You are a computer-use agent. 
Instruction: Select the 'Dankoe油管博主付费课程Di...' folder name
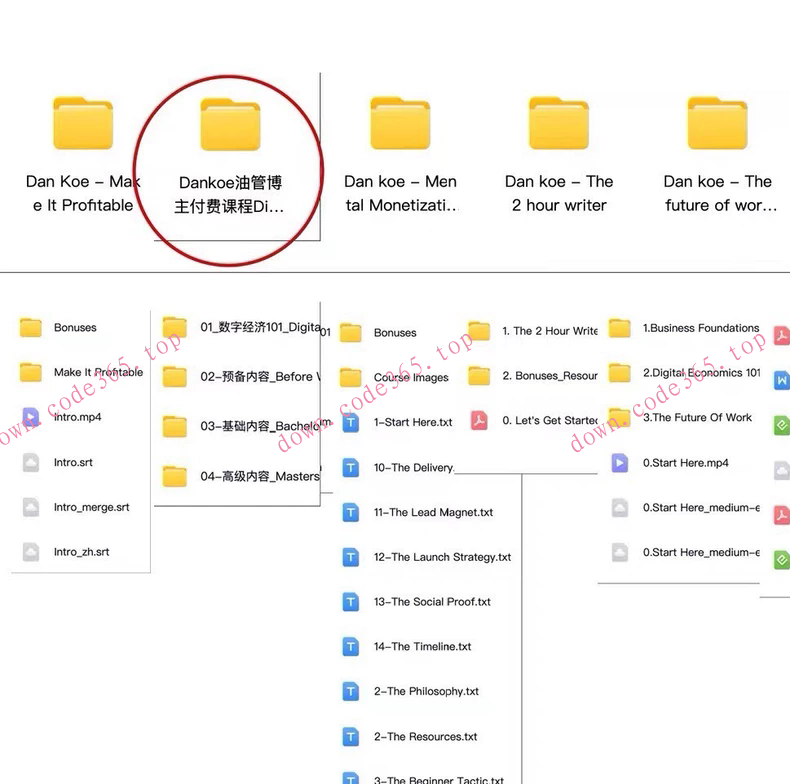(230, 194)
